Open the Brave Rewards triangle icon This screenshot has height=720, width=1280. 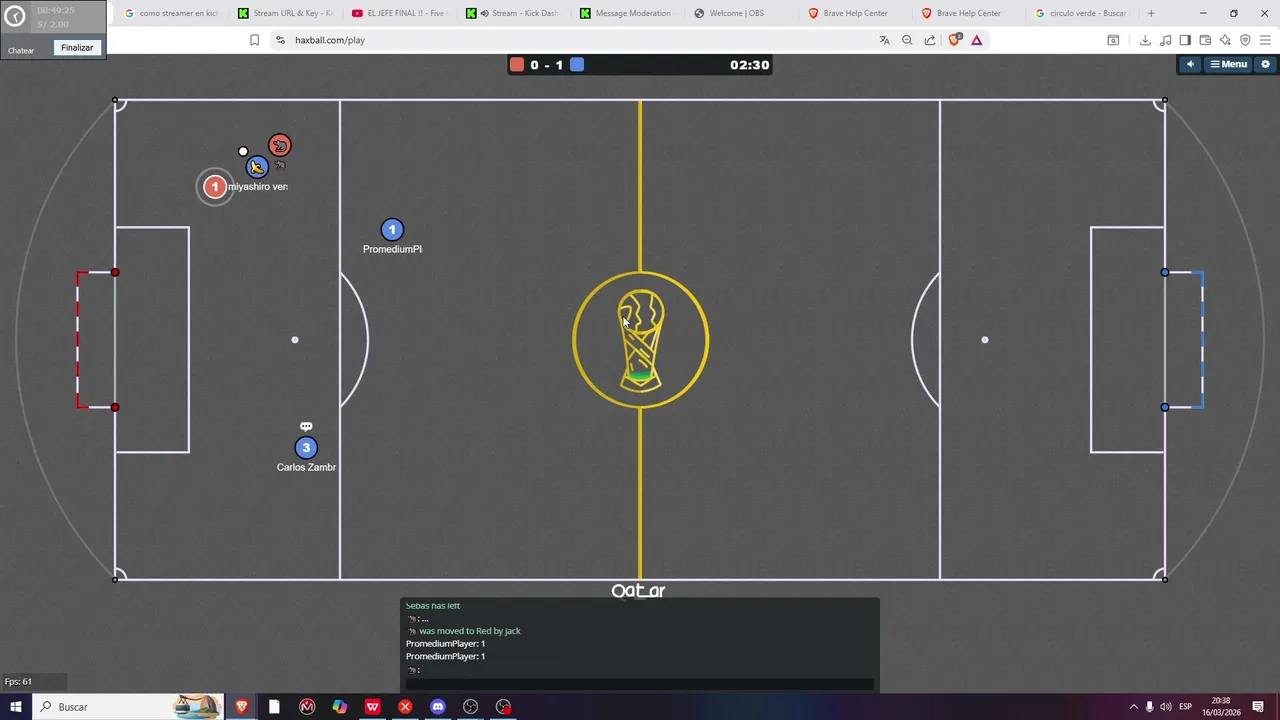(977, 40)
